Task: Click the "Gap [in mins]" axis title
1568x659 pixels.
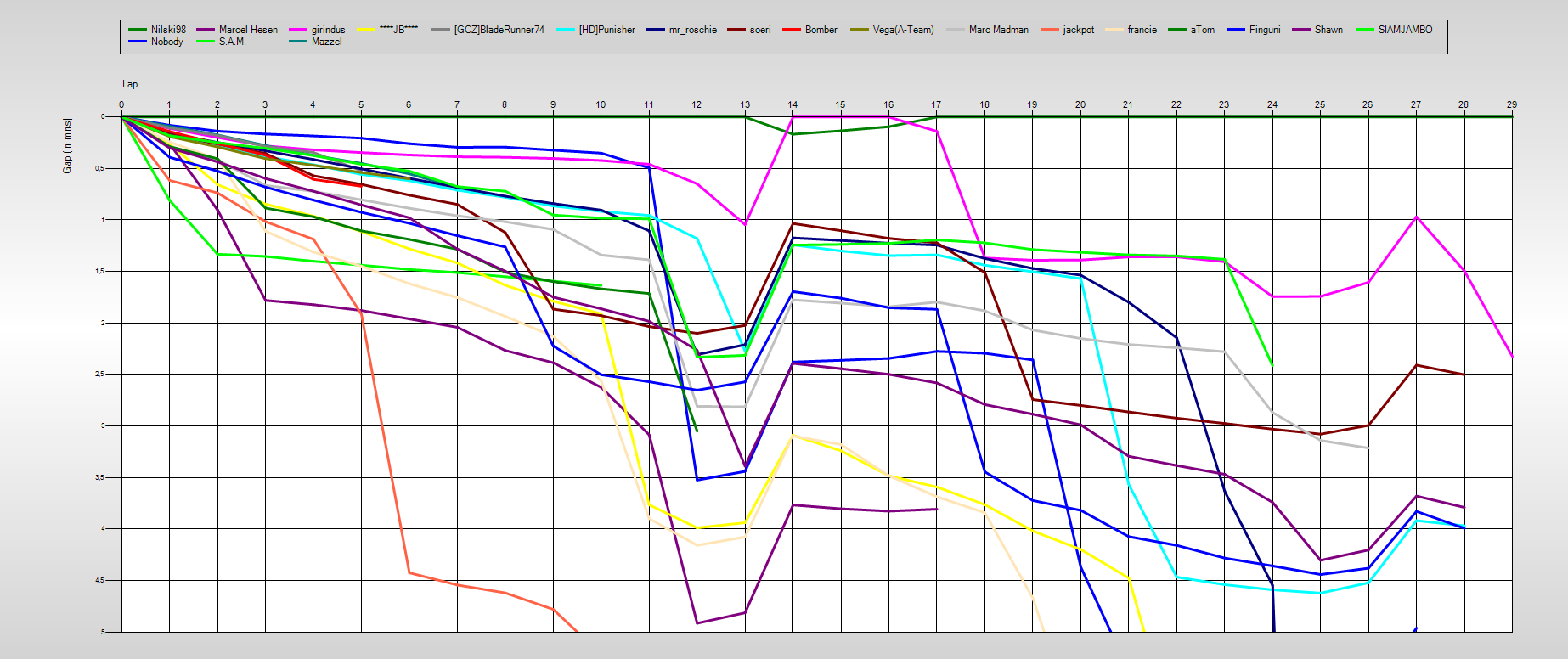Action: coord(67,146)
